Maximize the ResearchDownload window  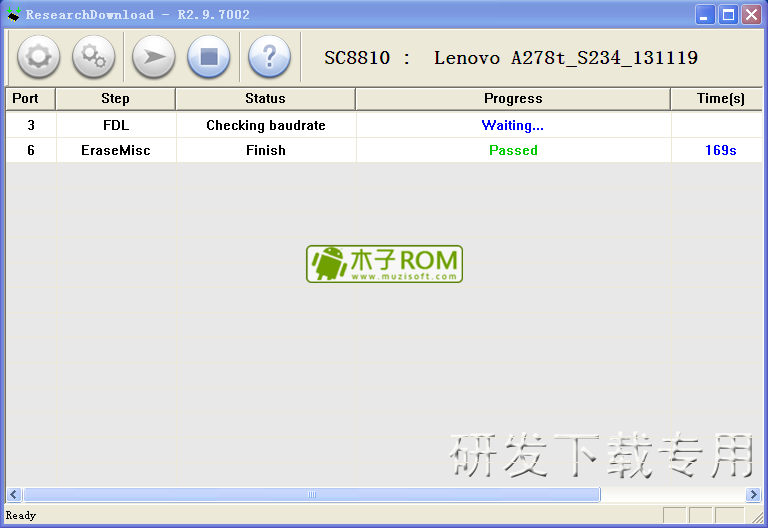pos(728,15)
